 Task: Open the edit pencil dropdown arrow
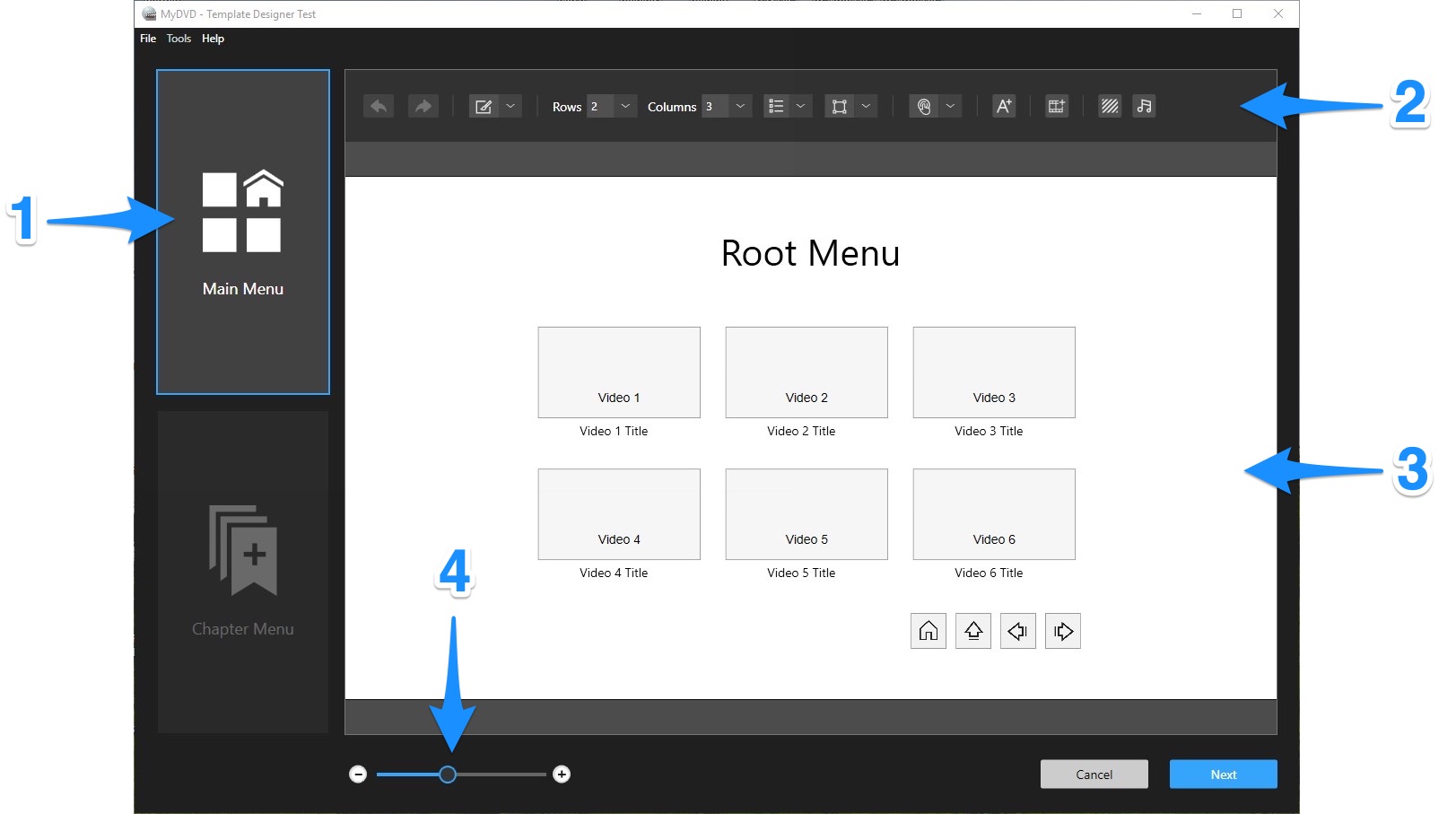click(x=510, y=106)
